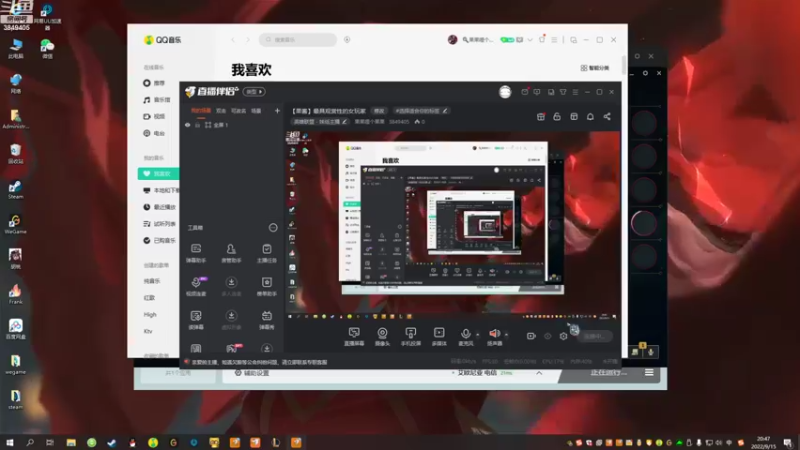800x450 pixels.
Task: Collapse the 工具箱 toolbox section
Action: (273, 228)
